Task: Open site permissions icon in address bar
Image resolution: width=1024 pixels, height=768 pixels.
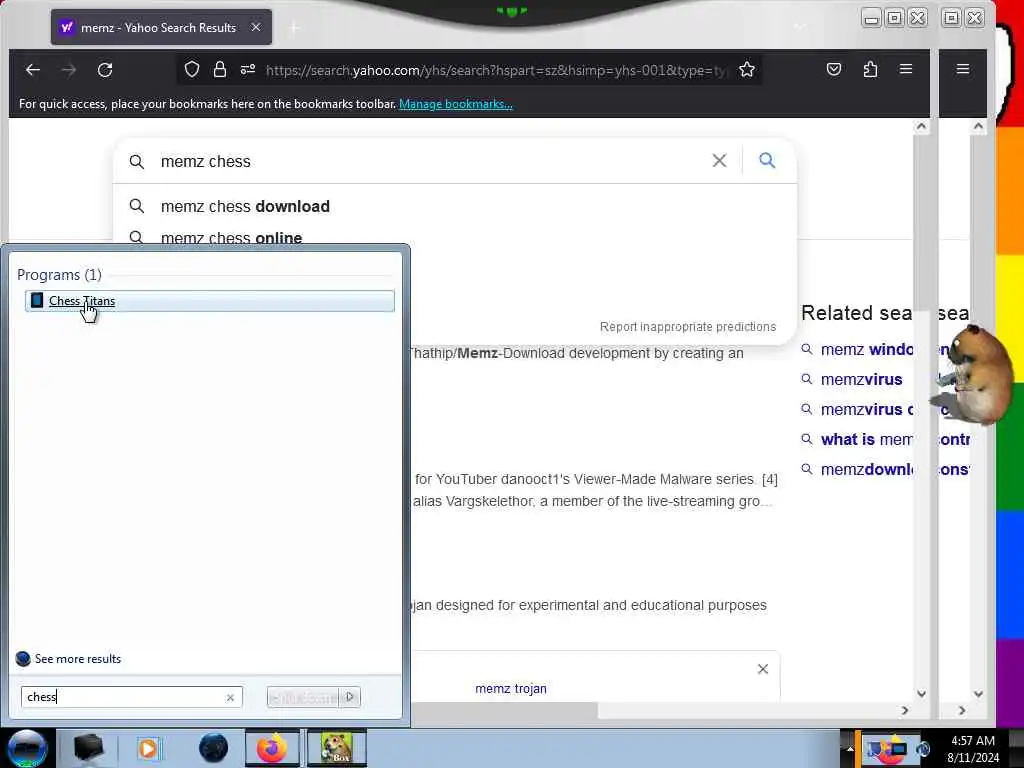Action: [x=248, y=69]
